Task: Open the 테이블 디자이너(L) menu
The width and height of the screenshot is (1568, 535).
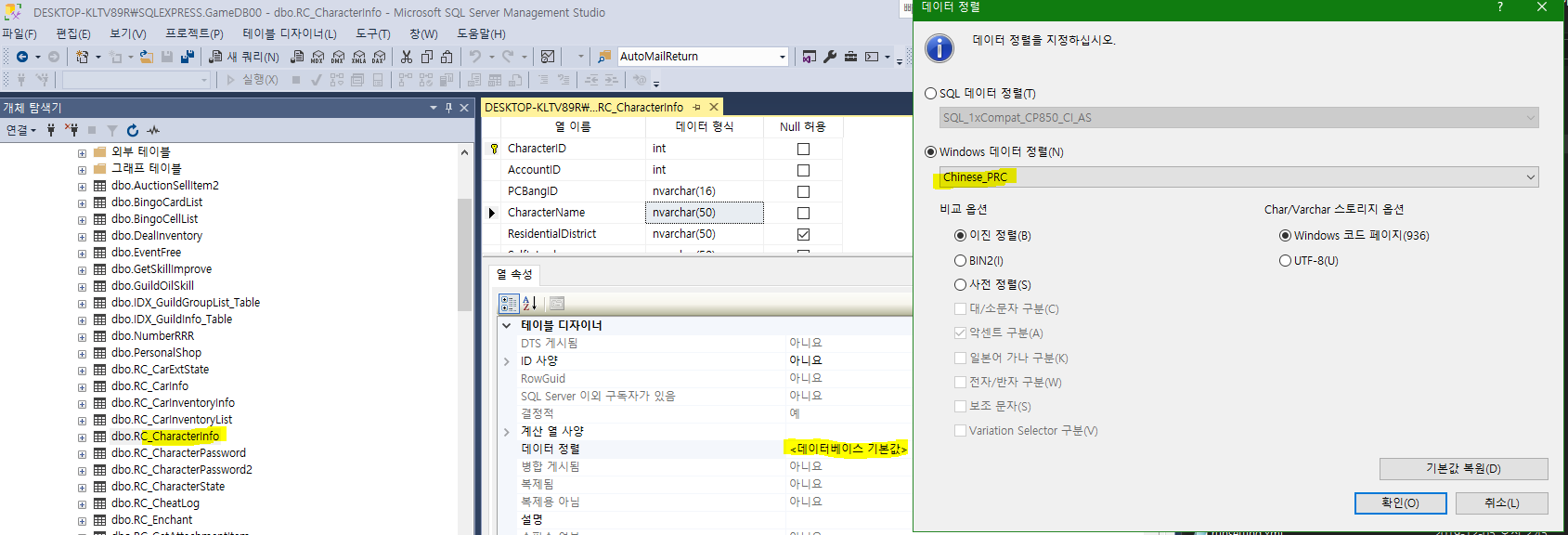Action: coord(290,33)
